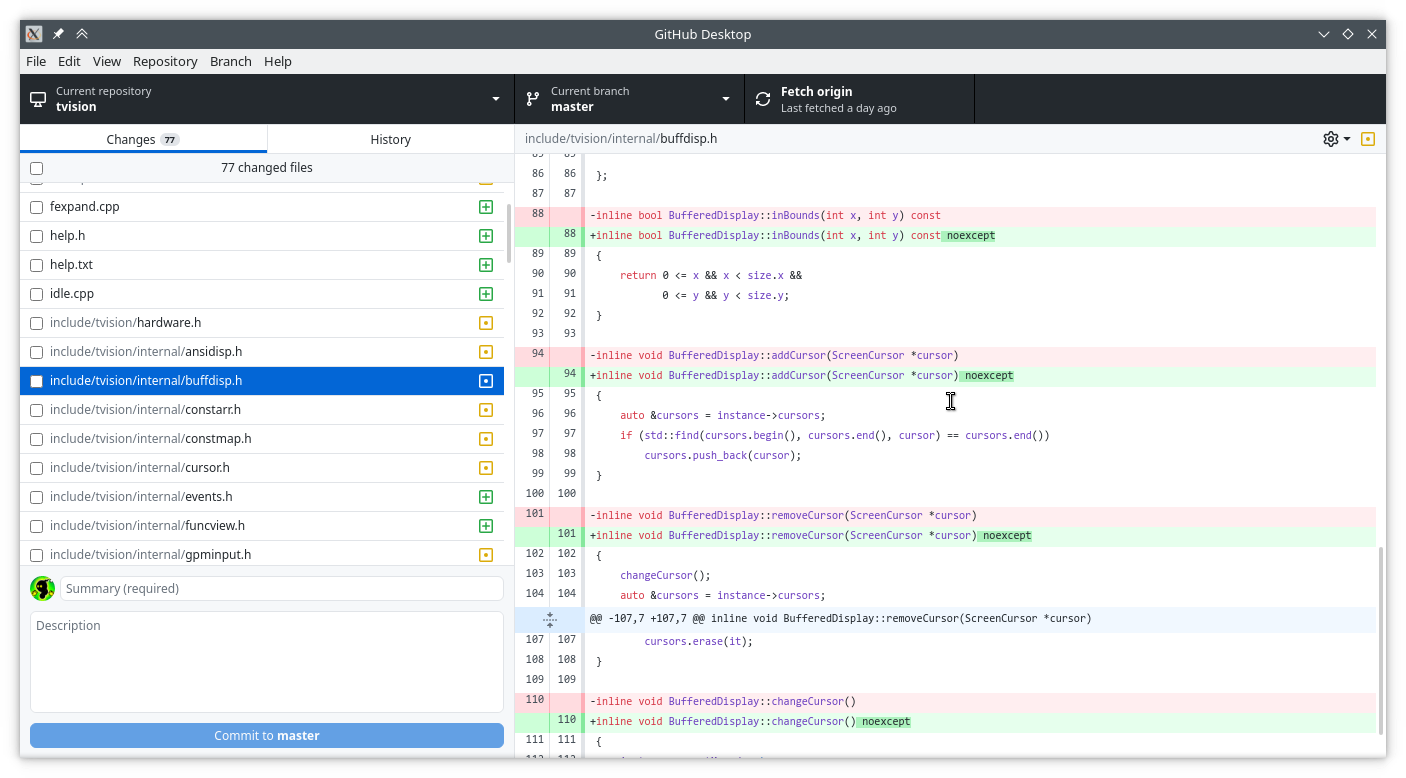Click the added status icon beside funcview.h

[486, 526]
